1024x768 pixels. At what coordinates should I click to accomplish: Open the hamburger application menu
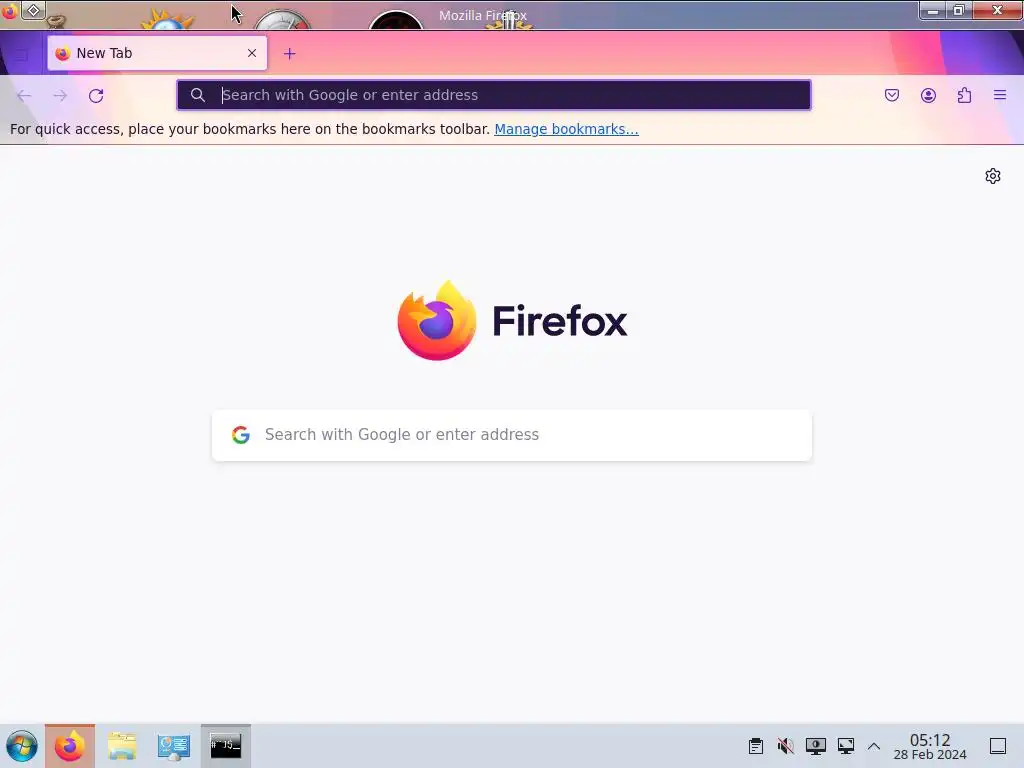1000,95
